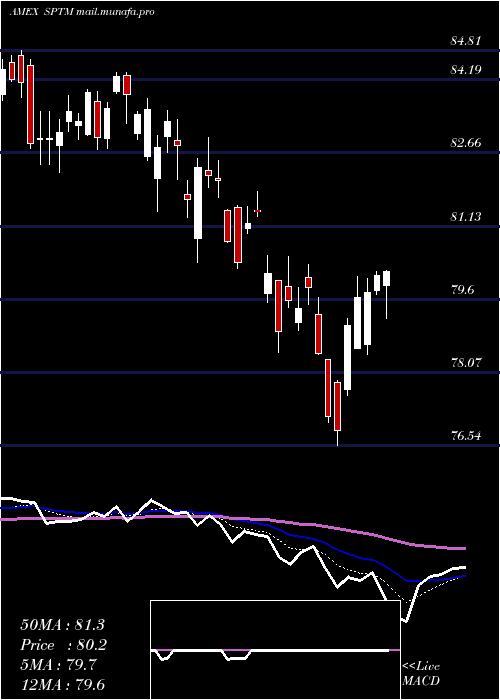Click the 84.81 price level label
500x700 pixels.
(x=466, y=42)
